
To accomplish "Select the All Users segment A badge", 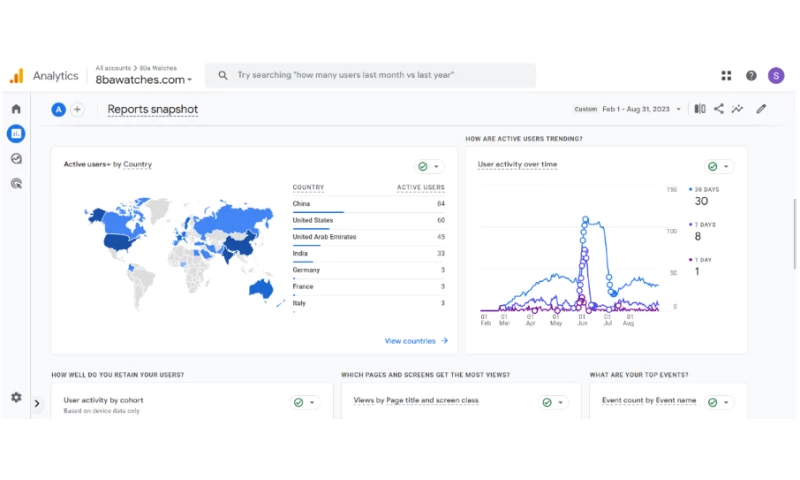I will 59,109.
